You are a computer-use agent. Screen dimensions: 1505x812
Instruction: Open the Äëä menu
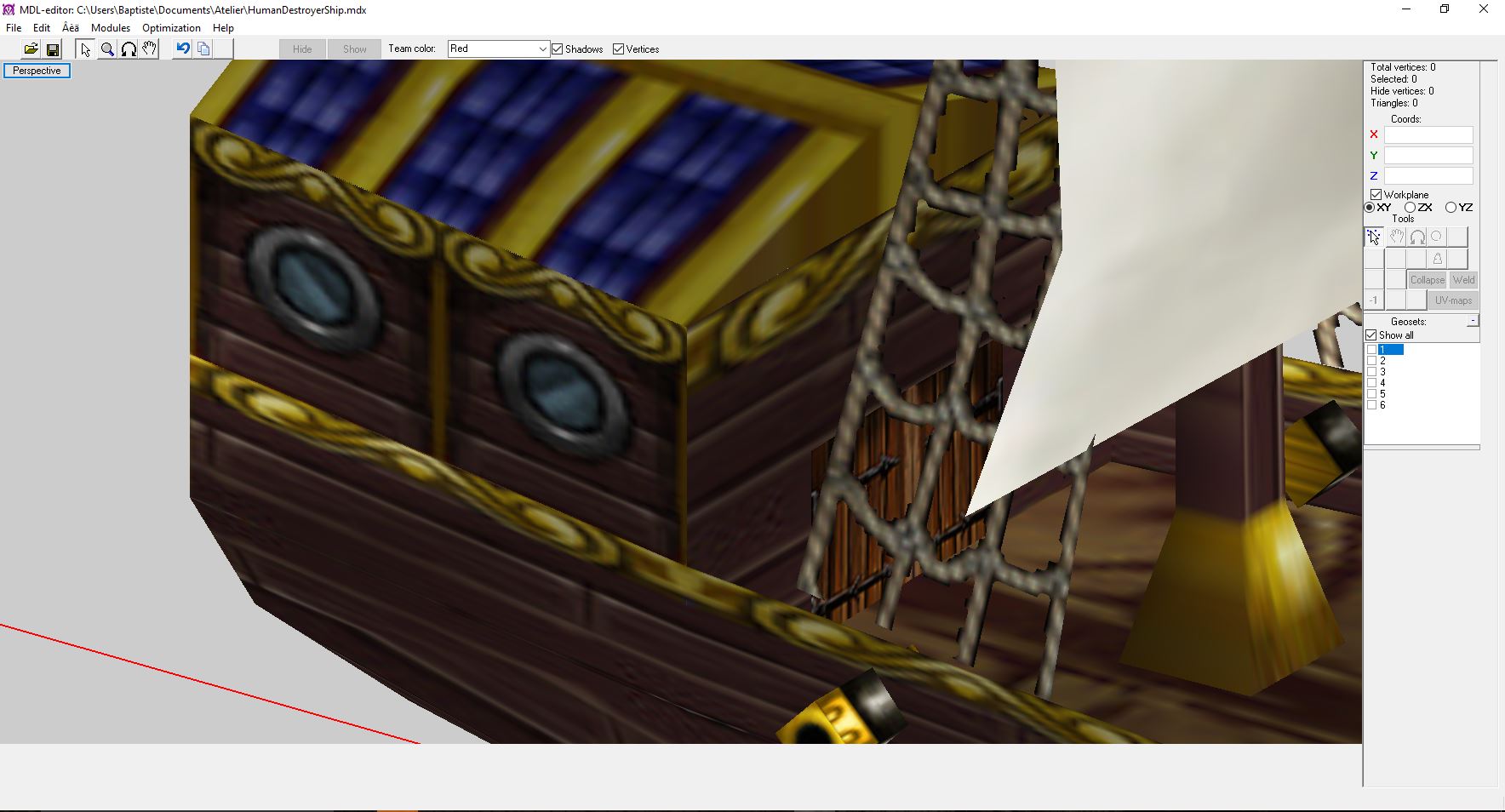click(x=71, y=28)
